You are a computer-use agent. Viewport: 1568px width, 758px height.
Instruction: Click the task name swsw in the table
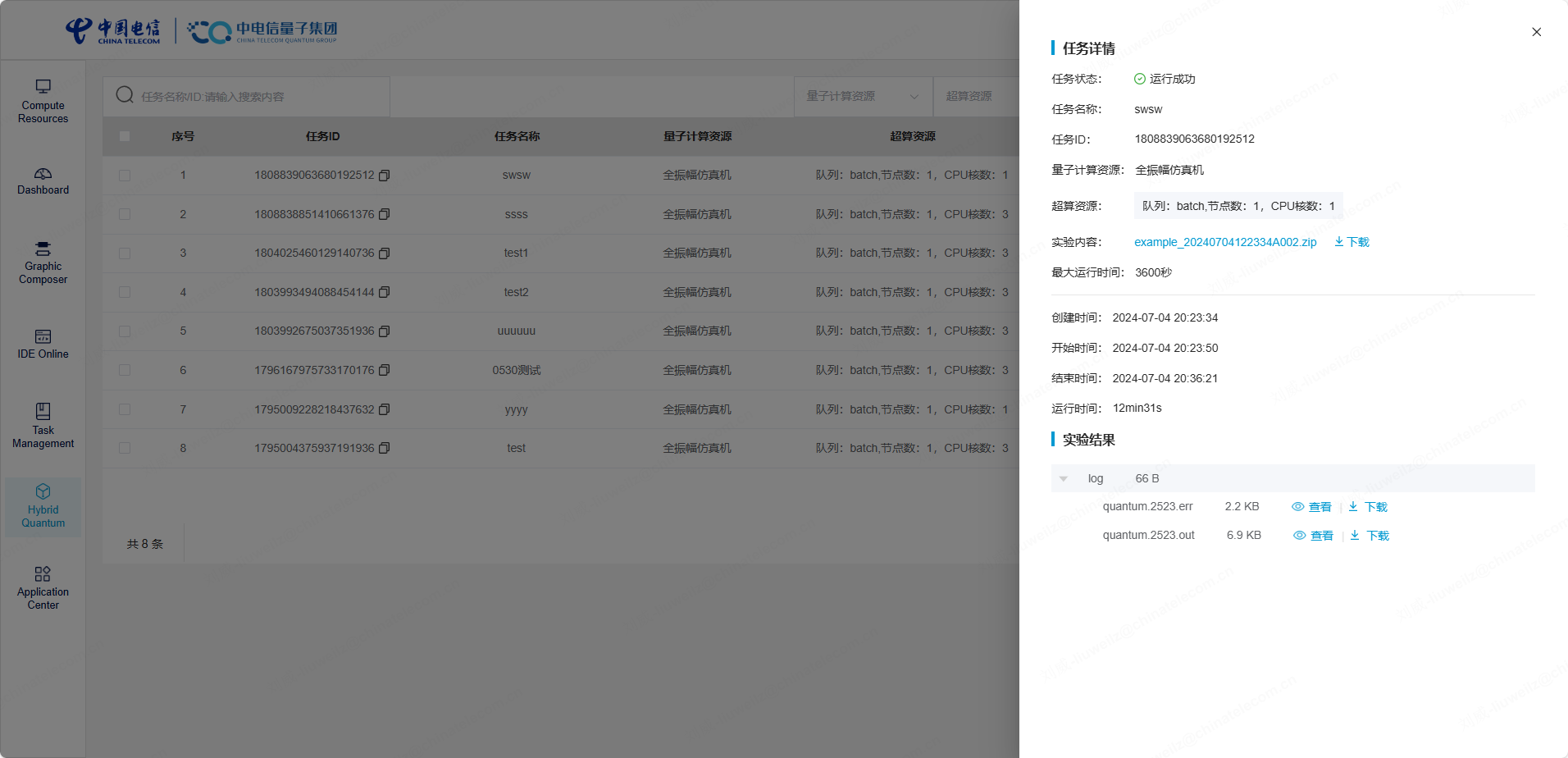[x=517, y=176]
